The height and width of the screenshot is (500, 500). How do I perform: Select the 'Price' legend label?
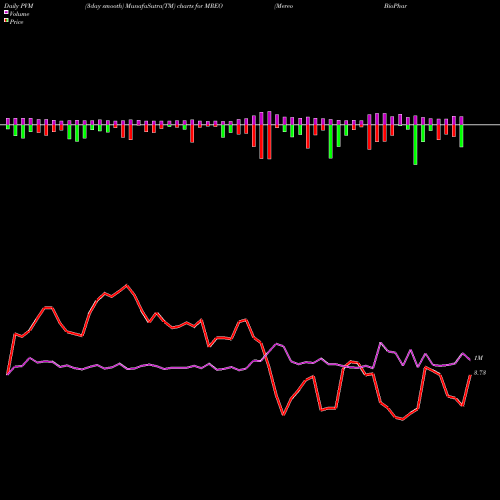pos(16,22)
